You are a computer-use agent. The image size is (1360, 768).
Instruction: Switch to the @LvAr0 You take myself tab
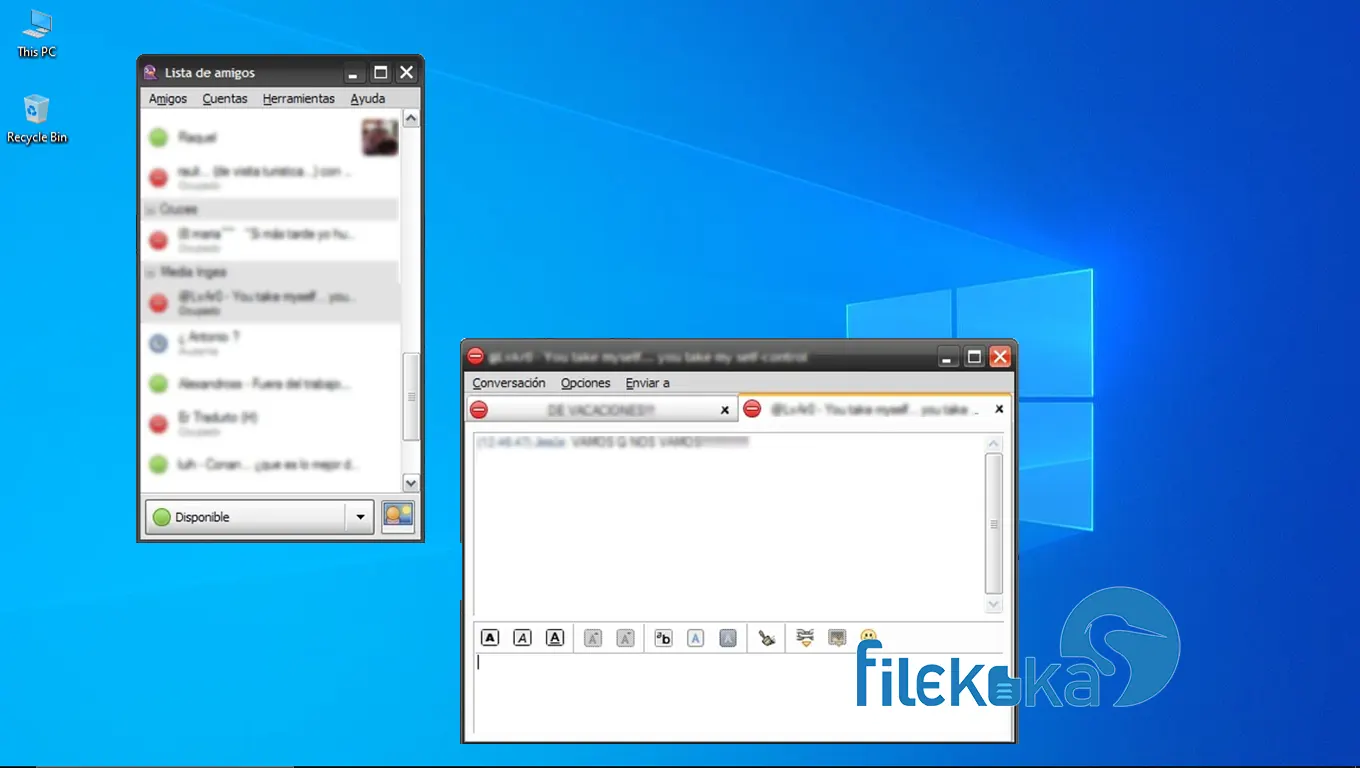[875, 409]
